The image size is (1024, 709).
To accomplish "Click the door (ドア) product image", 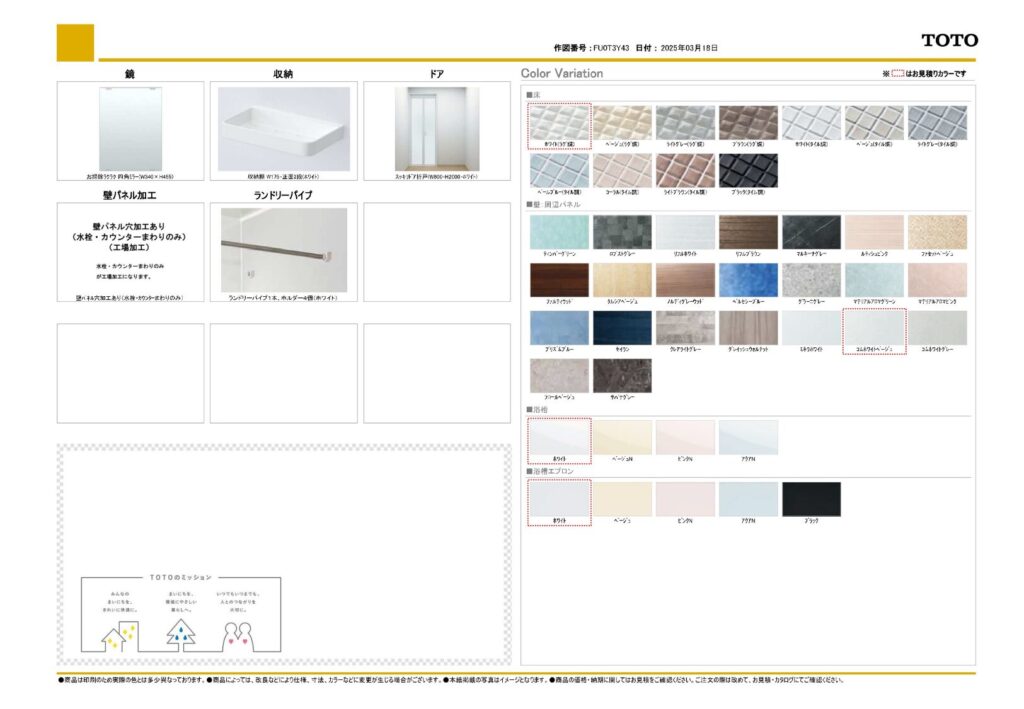I will [x=437, y=129].
